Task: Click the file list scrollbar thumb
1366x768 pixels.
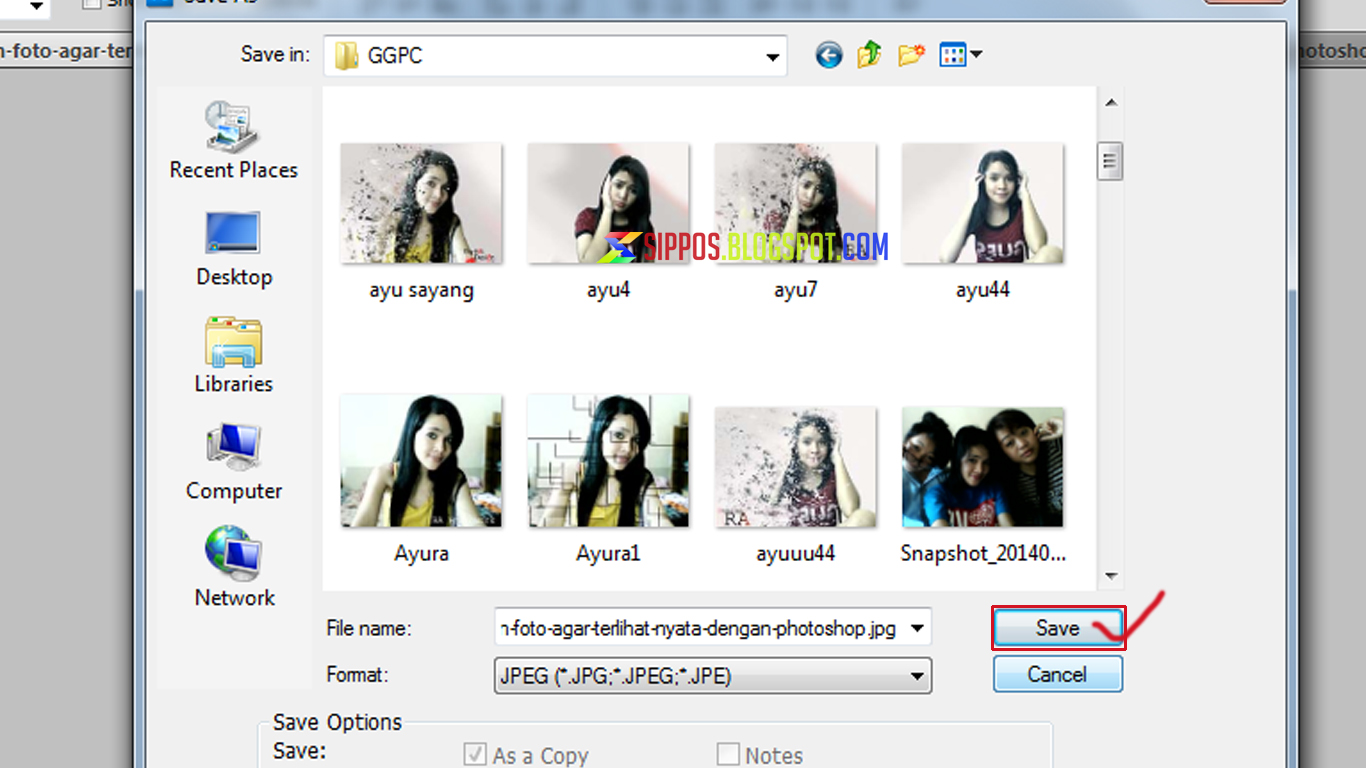Action: pos(1110,162)
